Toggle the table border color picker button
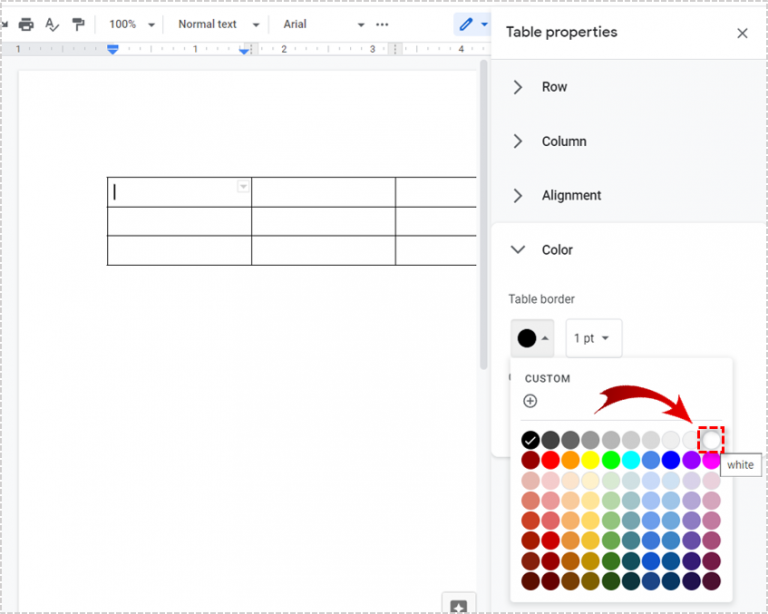The height and width of the screenshot is (614, 768). 531,338
